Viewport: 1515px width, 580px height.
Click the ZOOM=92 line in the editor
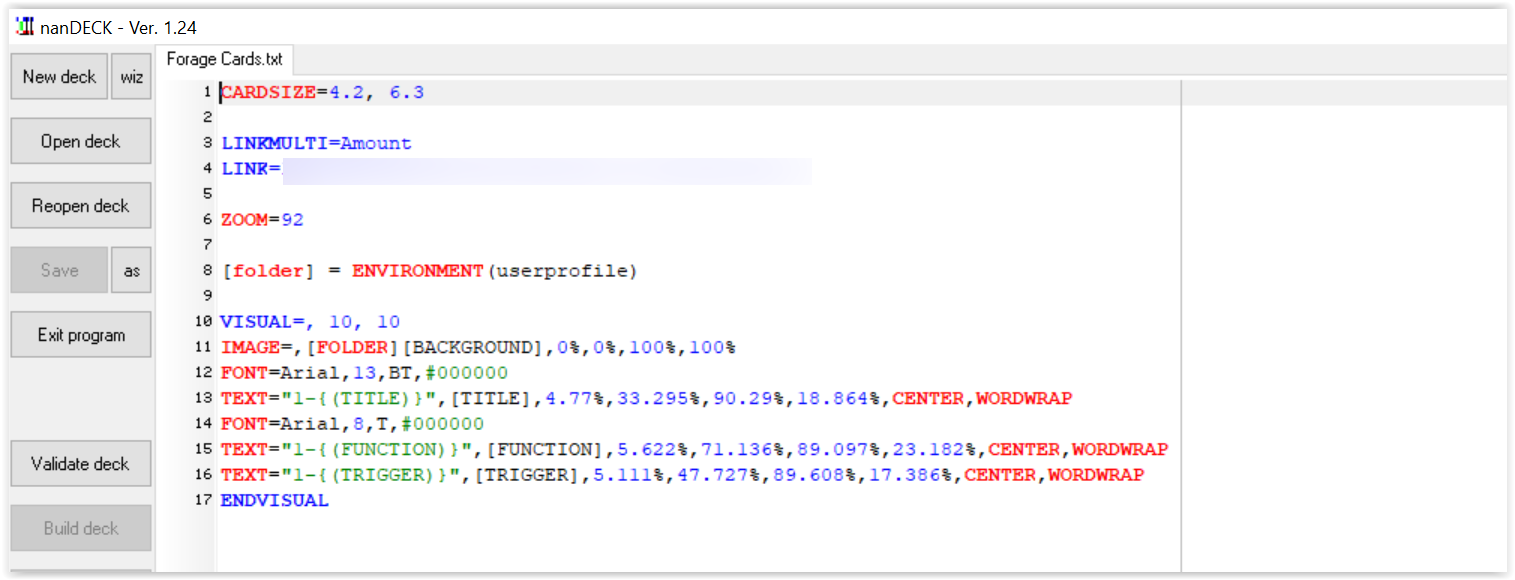coord(260,219)
